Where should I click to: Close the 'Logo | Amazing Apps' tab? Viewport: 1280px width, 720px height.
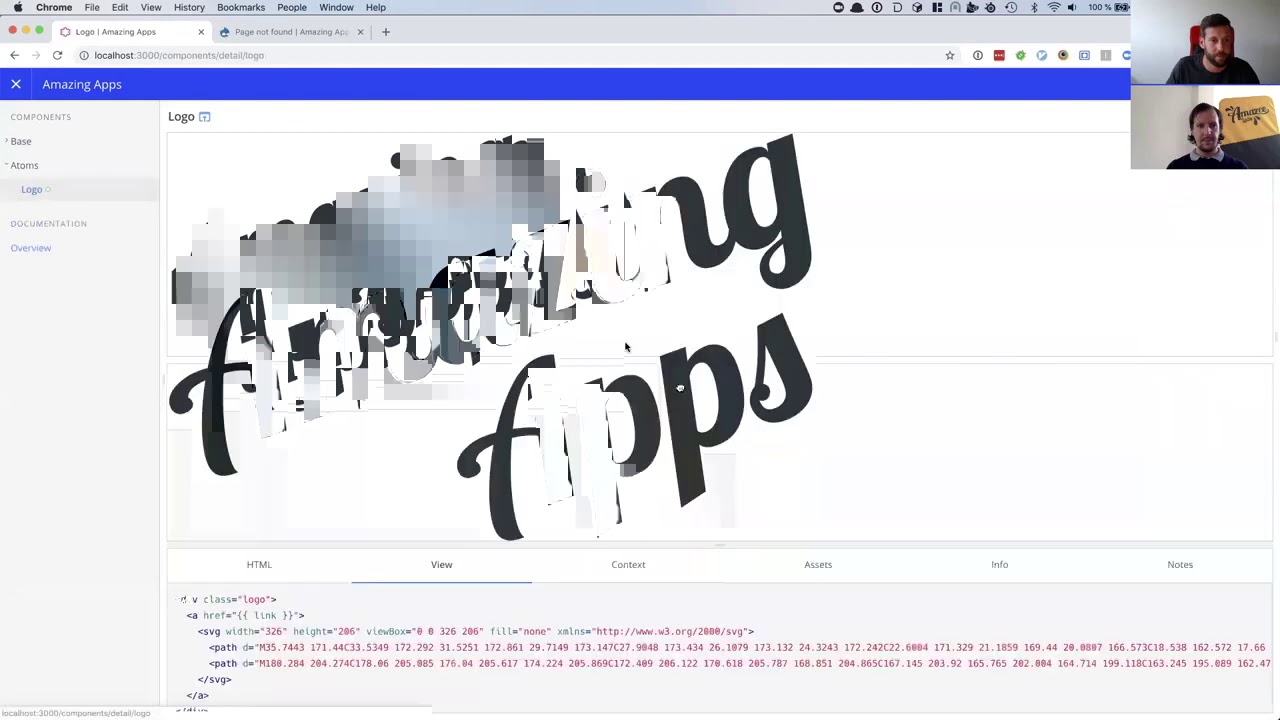[x=201, y=32]
